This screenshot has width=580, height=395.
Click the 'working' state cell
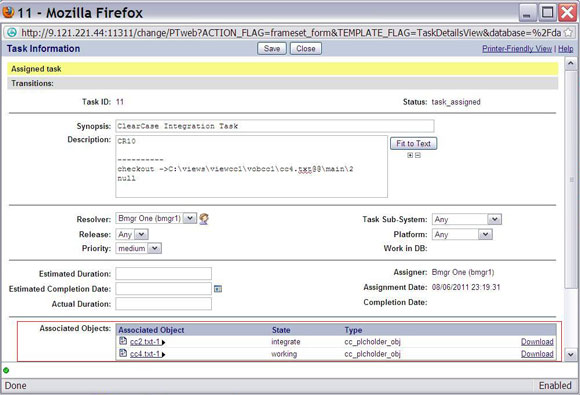(x=284, y=354)
